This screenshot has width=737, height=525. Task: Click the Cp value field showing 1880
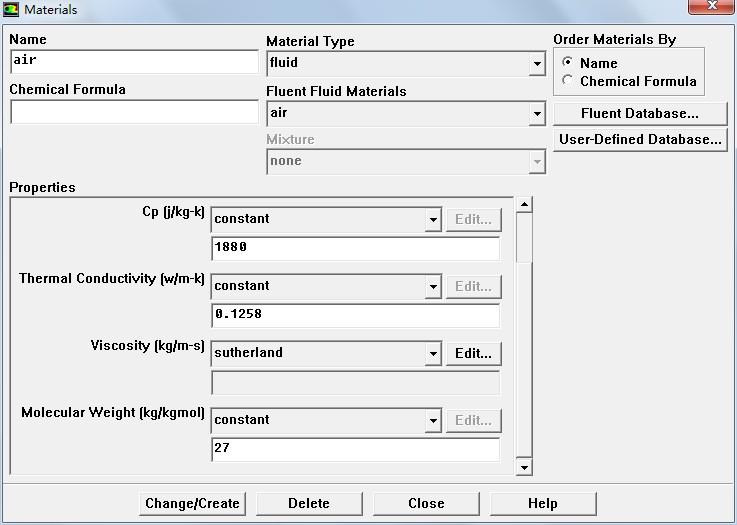coord(355,248)
